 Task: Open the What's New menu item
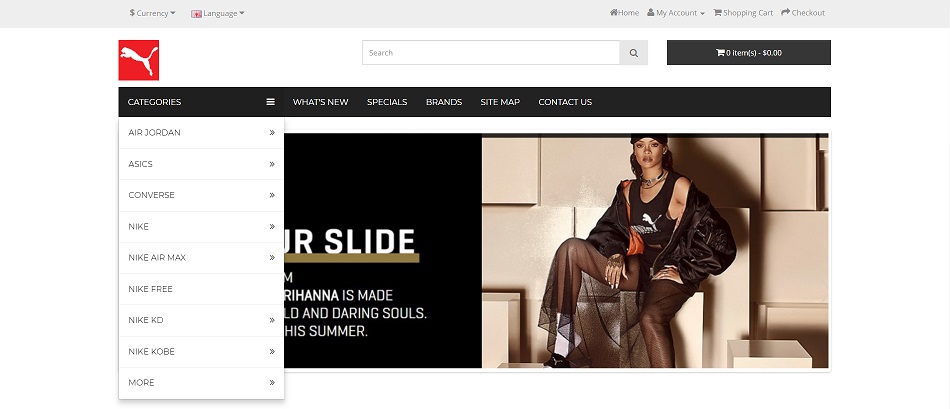tap(321, 102)
